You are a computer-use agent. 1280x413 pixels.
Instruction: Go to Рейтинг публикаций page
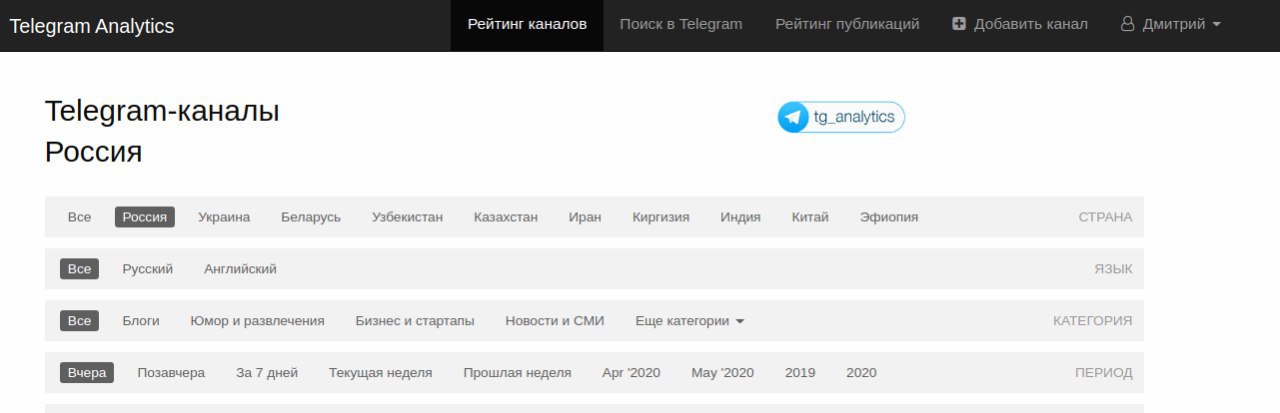coord(847,24)
